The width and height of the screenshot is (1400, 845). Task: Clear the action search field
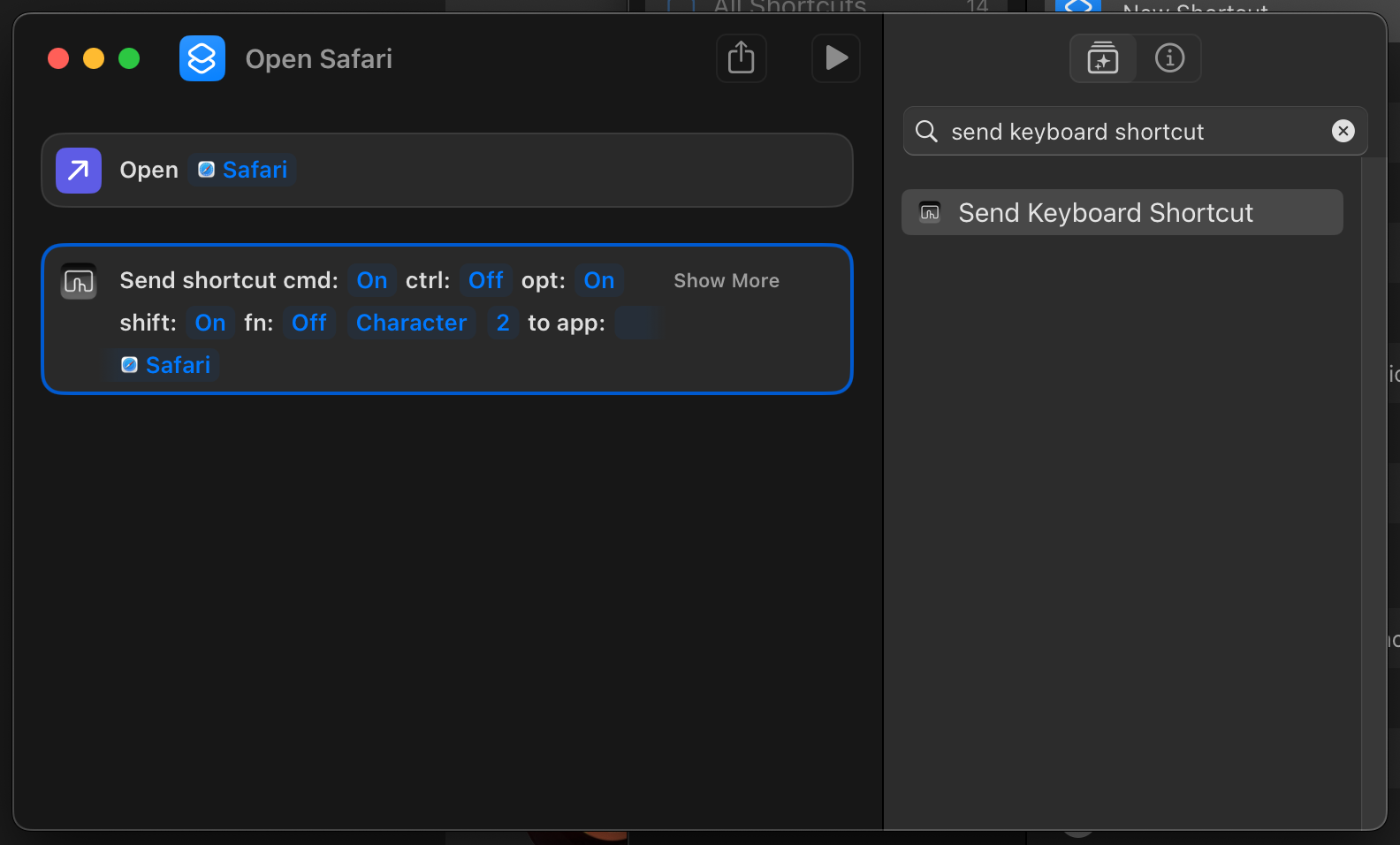coord(1343,132)
